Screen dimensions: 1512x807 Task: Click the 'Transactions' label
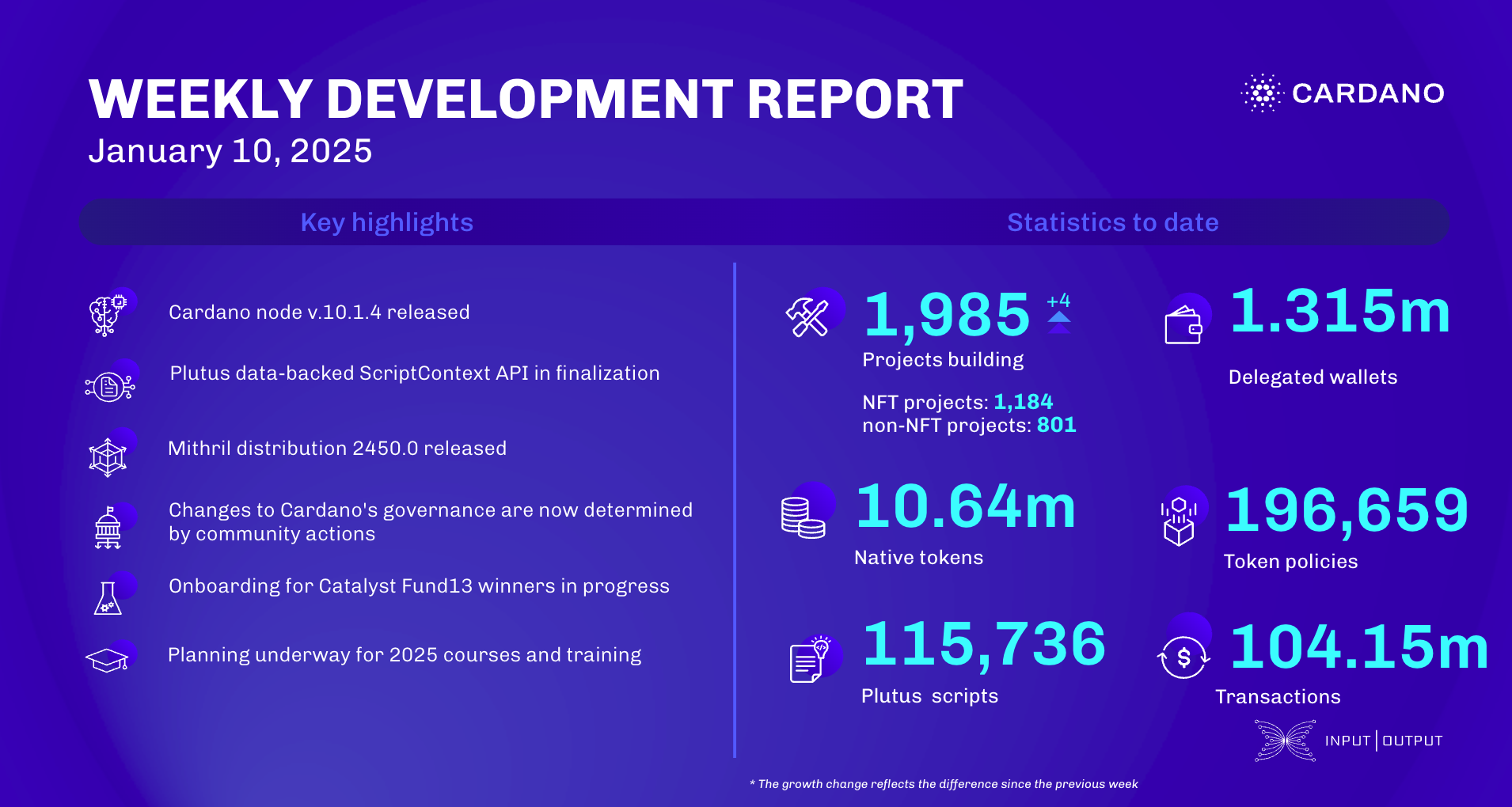pos(1278,697)
